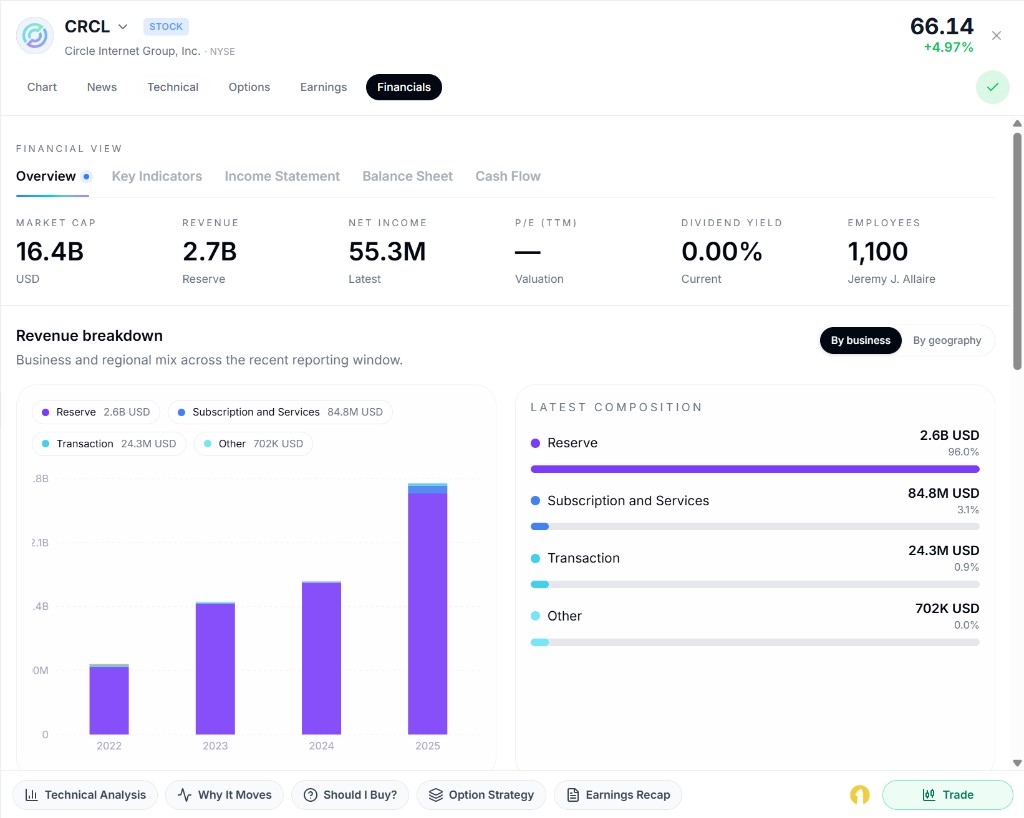
Task: Switch to Key Indicators view
Action: (x=157, y=176)
